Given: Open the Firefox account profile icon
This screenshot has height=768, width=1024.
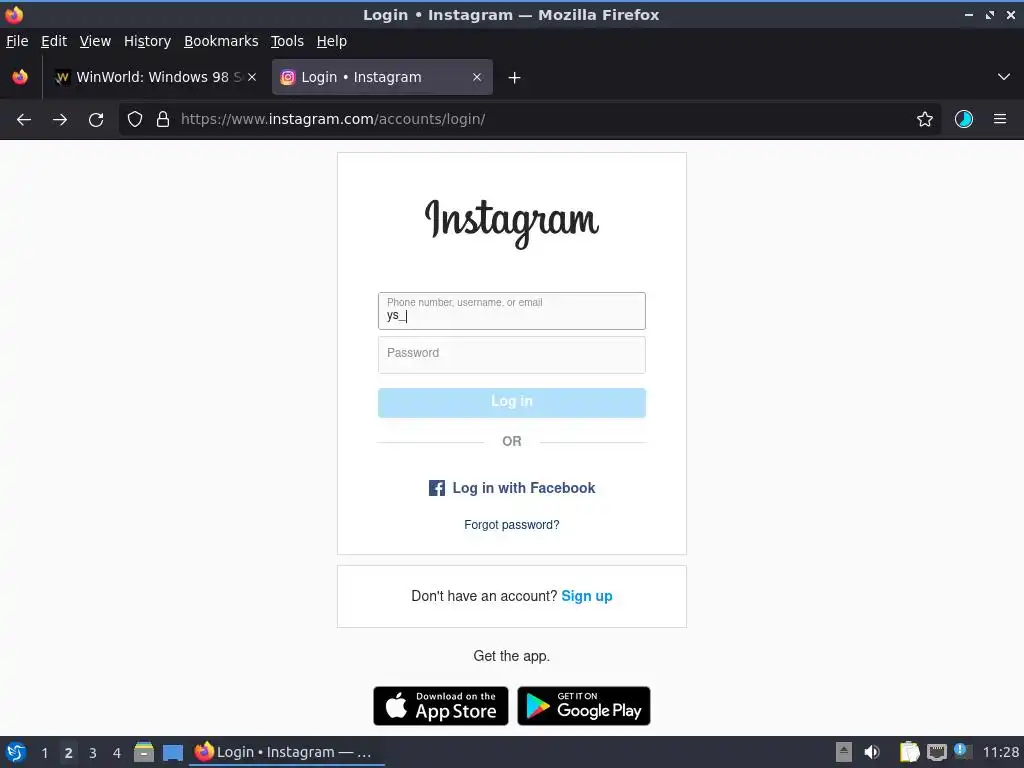Looking at the screenshot, I should [964, 120].
